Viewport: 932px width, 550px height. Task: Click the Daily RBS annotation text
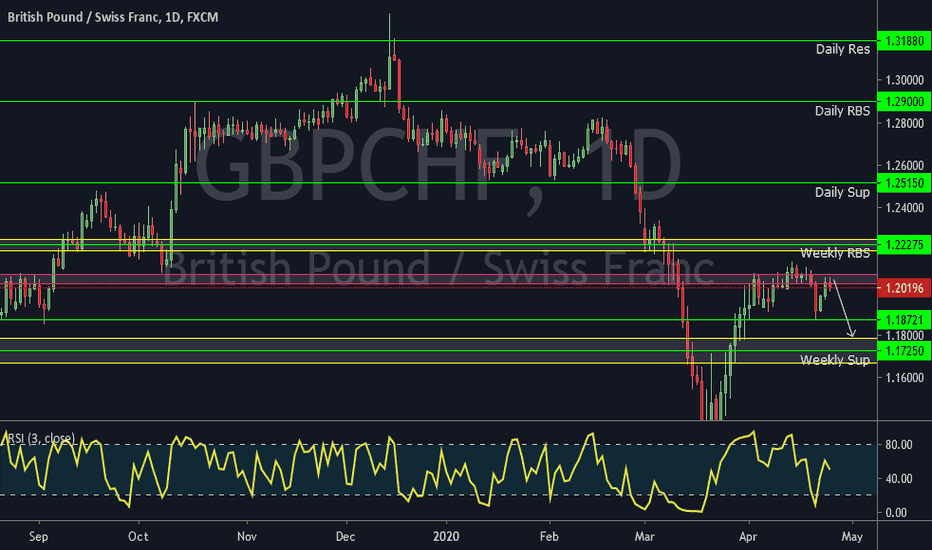(842, 111)
